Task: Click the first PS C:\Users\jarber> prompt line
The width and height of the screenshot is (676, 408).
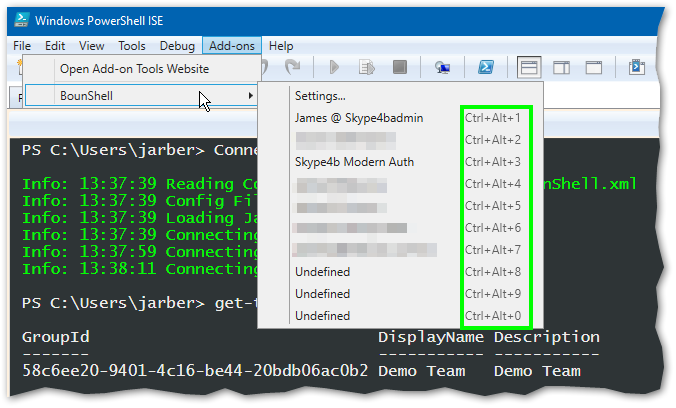Action: (140, 150)
